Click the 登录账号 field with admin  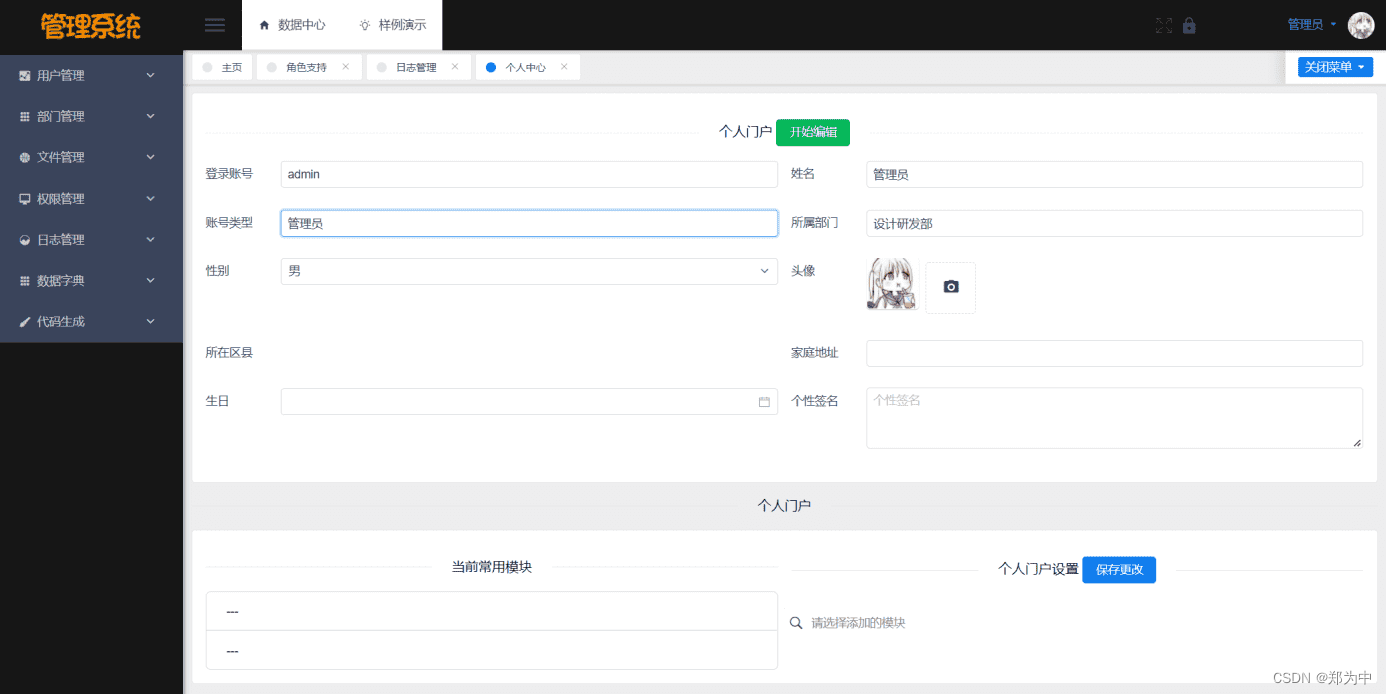click(529, 174)
